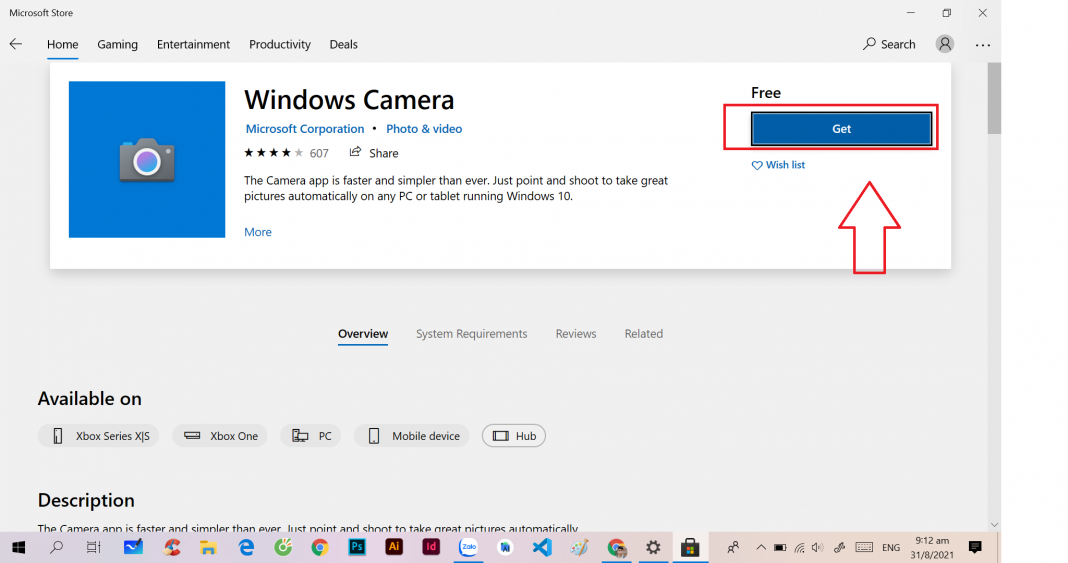This screenshot has height=563, width=1068.
Task: Expand the description with More
Action: [x=258, y=232]
